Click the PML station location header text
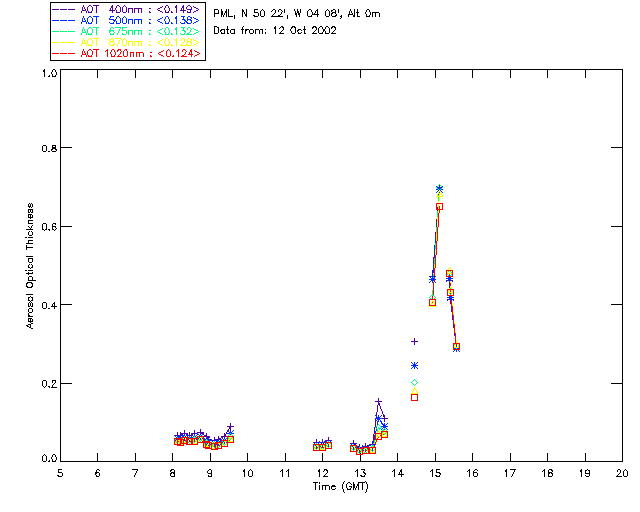The width and height of the screenshot is (640, 512). coord(297,14)
